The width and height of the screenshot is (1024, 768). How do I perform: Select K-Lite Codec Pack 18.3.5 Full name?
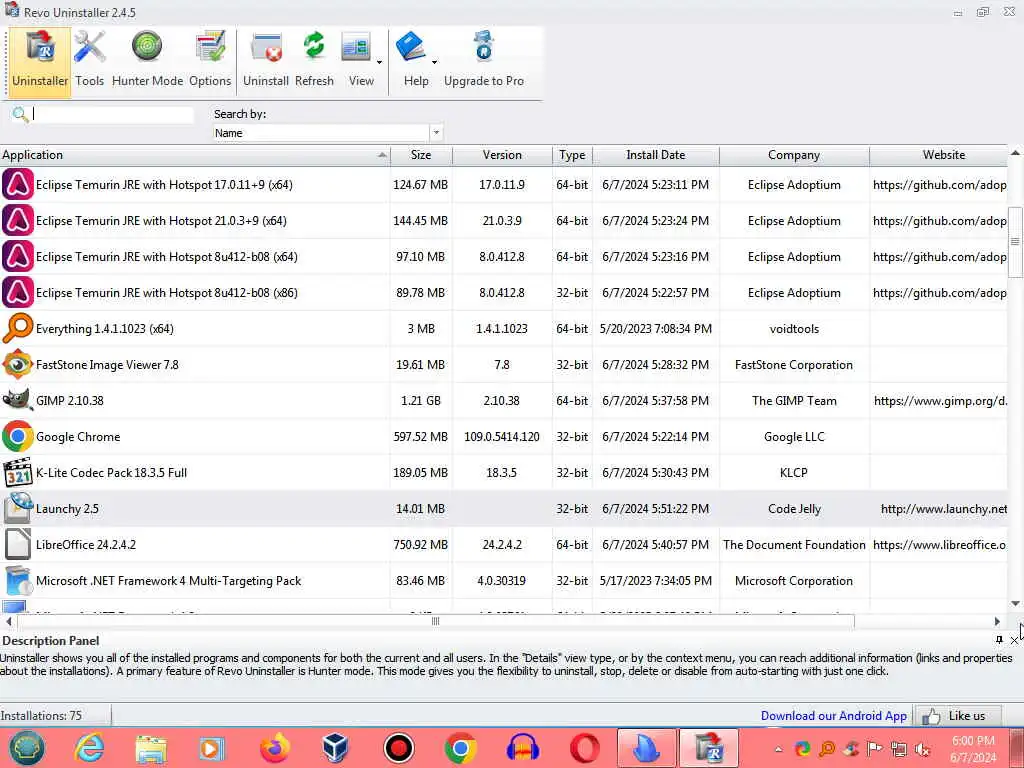tap(112, 472)
